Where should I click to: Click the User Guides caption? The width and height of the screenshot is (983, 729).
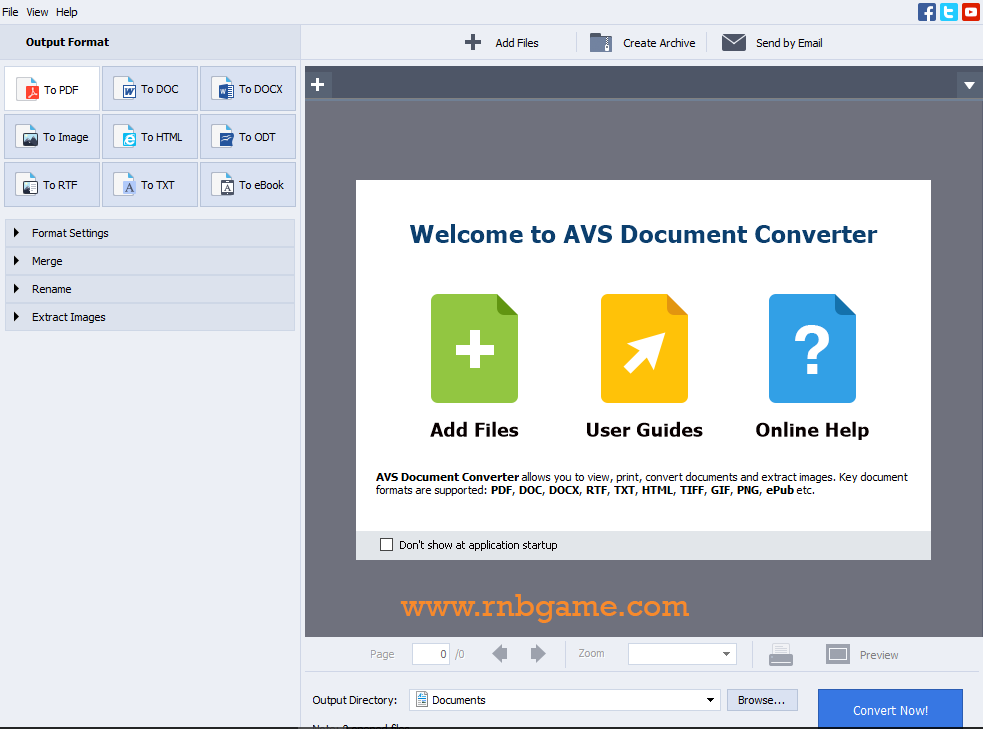tap(644, 430)
